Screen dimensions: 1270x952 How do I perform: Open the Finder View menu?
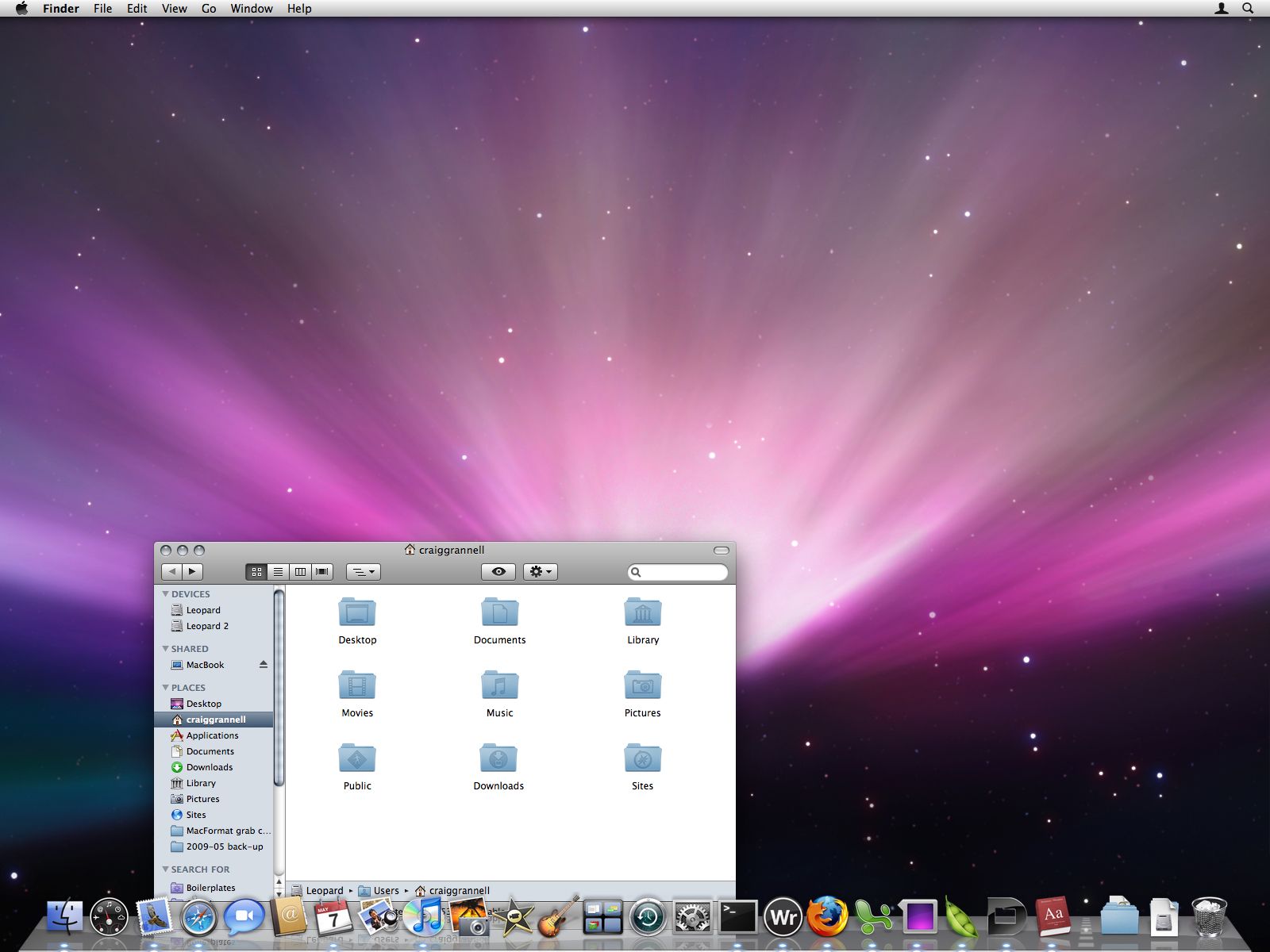click(173, 9)
